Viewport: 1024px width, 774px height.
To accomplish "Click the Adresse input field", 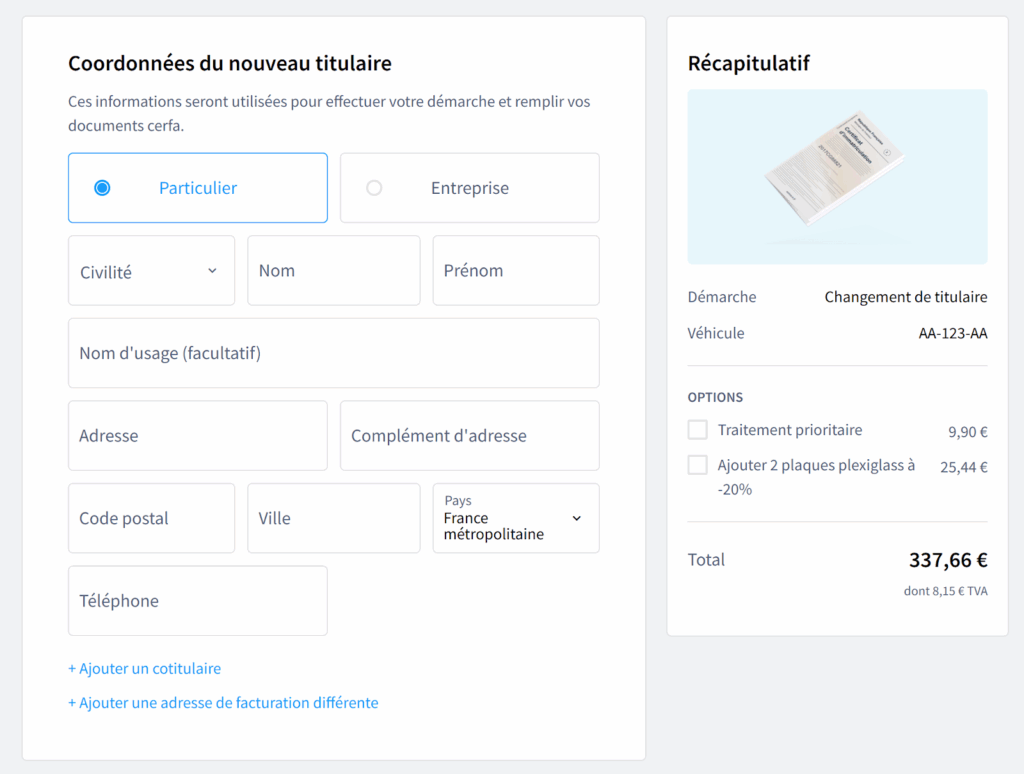I will pyautogui.click(x=197, y=435).
